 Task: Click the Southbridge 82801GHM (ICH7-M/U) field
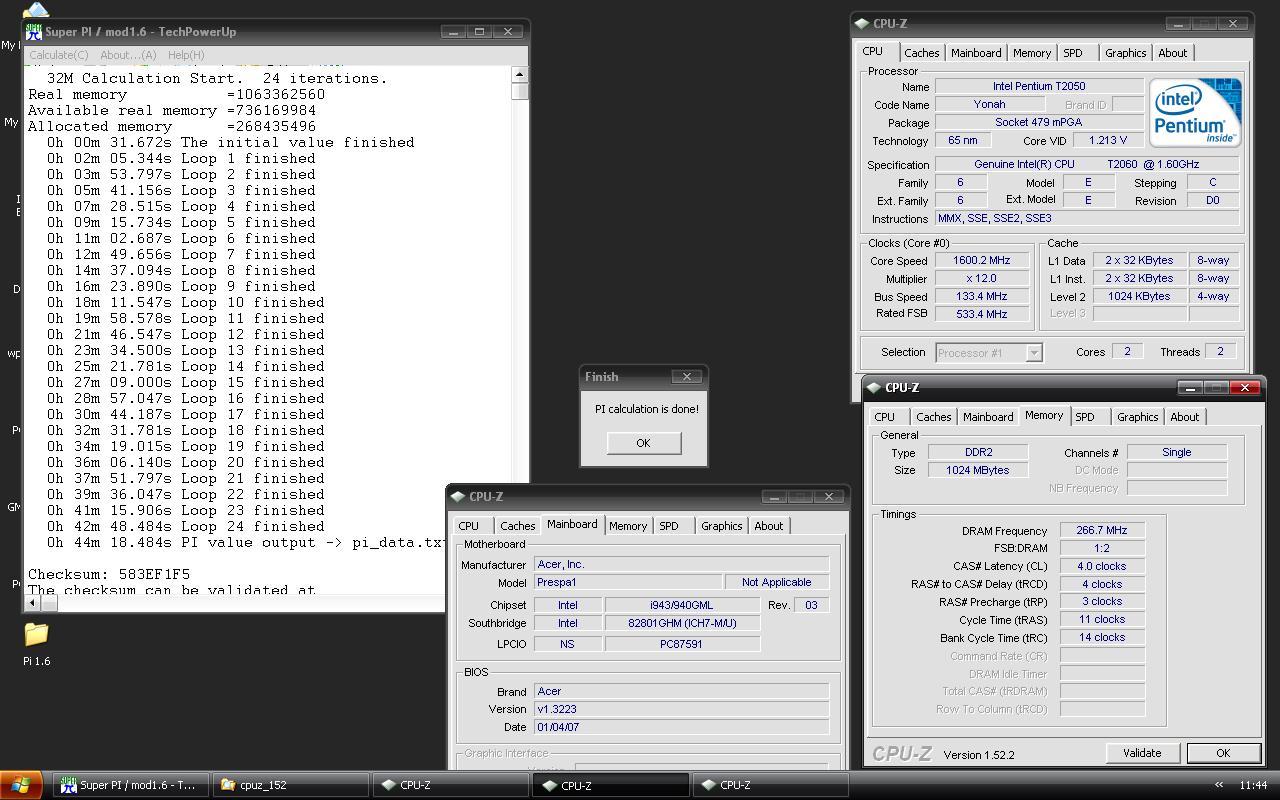click(x=682, y=623)
